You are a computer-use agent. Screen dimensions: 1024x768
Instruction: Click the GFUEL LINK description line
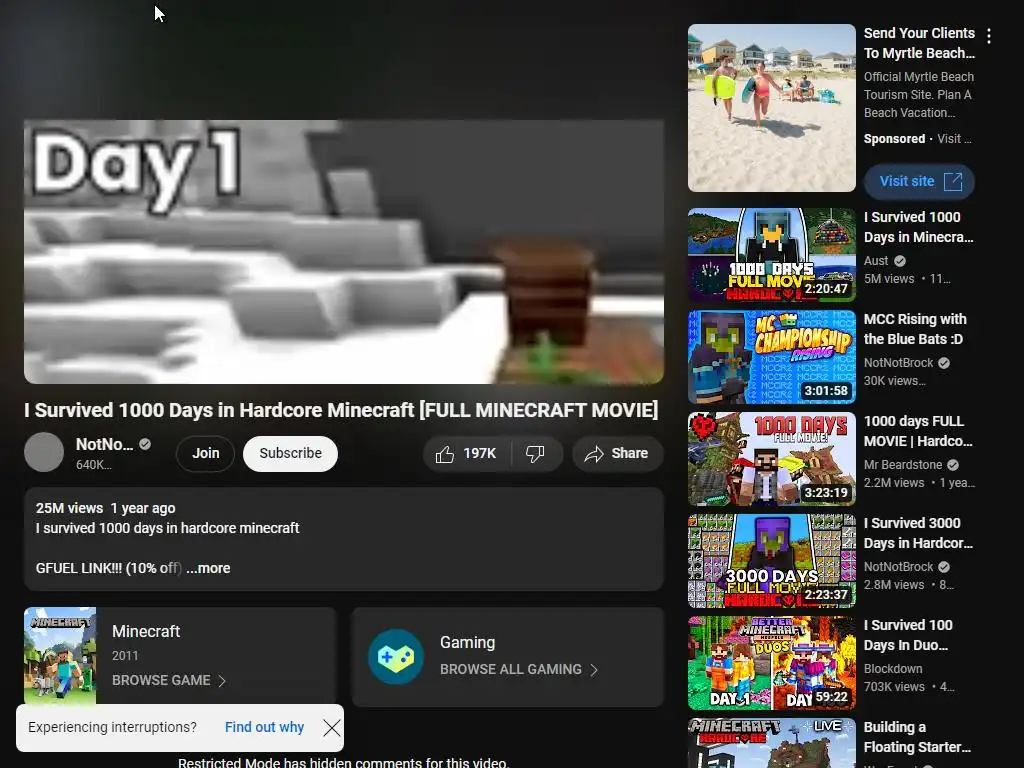109,568
